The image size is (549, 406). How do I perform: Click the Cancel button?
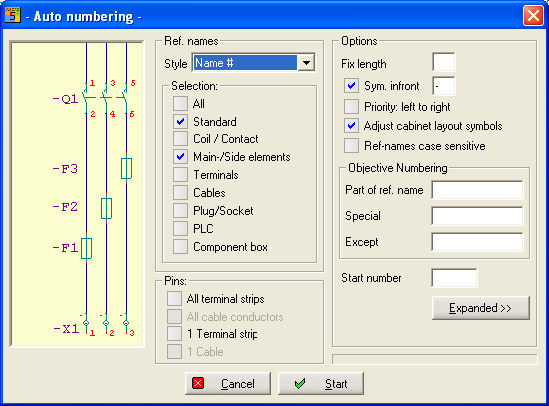(228, 384)
